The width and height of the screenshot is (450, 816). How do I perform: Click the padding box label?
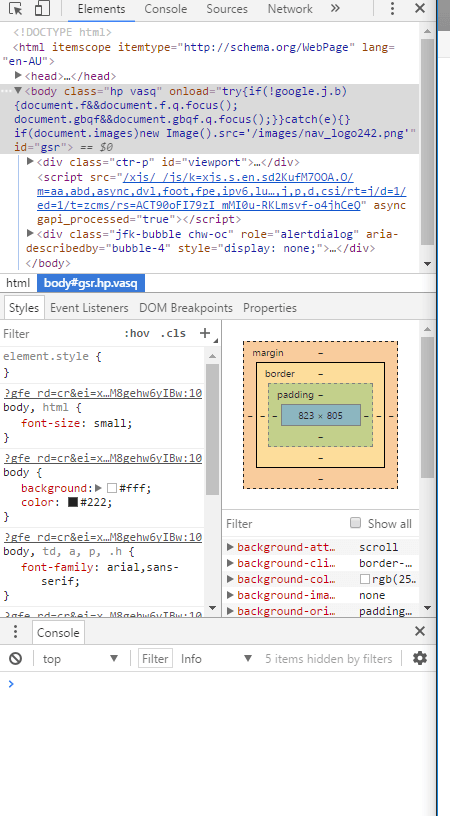coord(295,394)
